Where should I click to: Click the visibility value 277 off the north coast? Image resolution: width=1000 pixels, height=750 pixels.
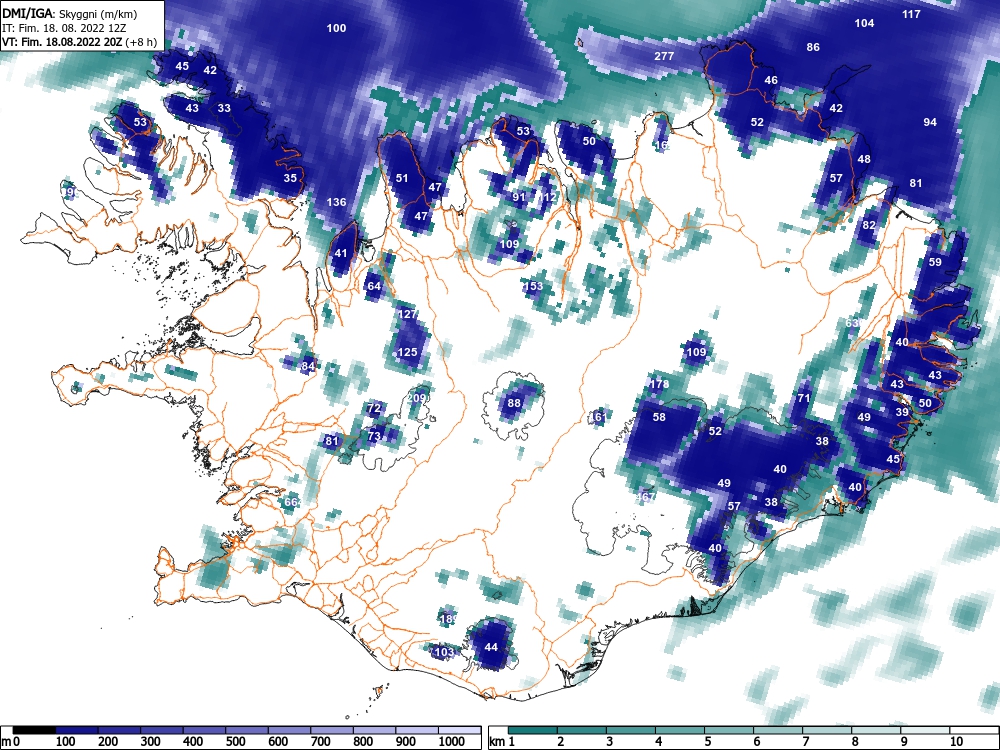coord(664,56)
